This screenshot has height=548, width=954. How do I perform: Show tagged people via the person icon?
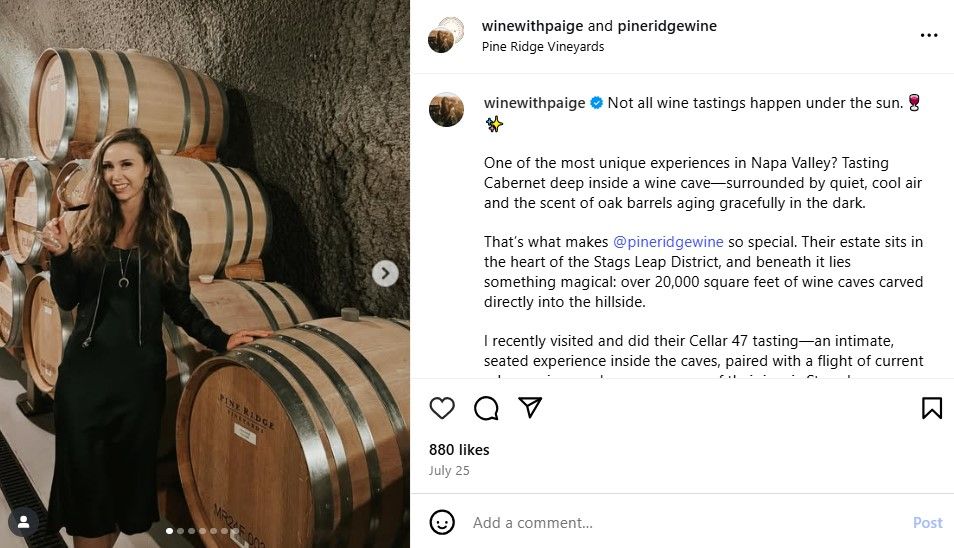pos(23,522)
